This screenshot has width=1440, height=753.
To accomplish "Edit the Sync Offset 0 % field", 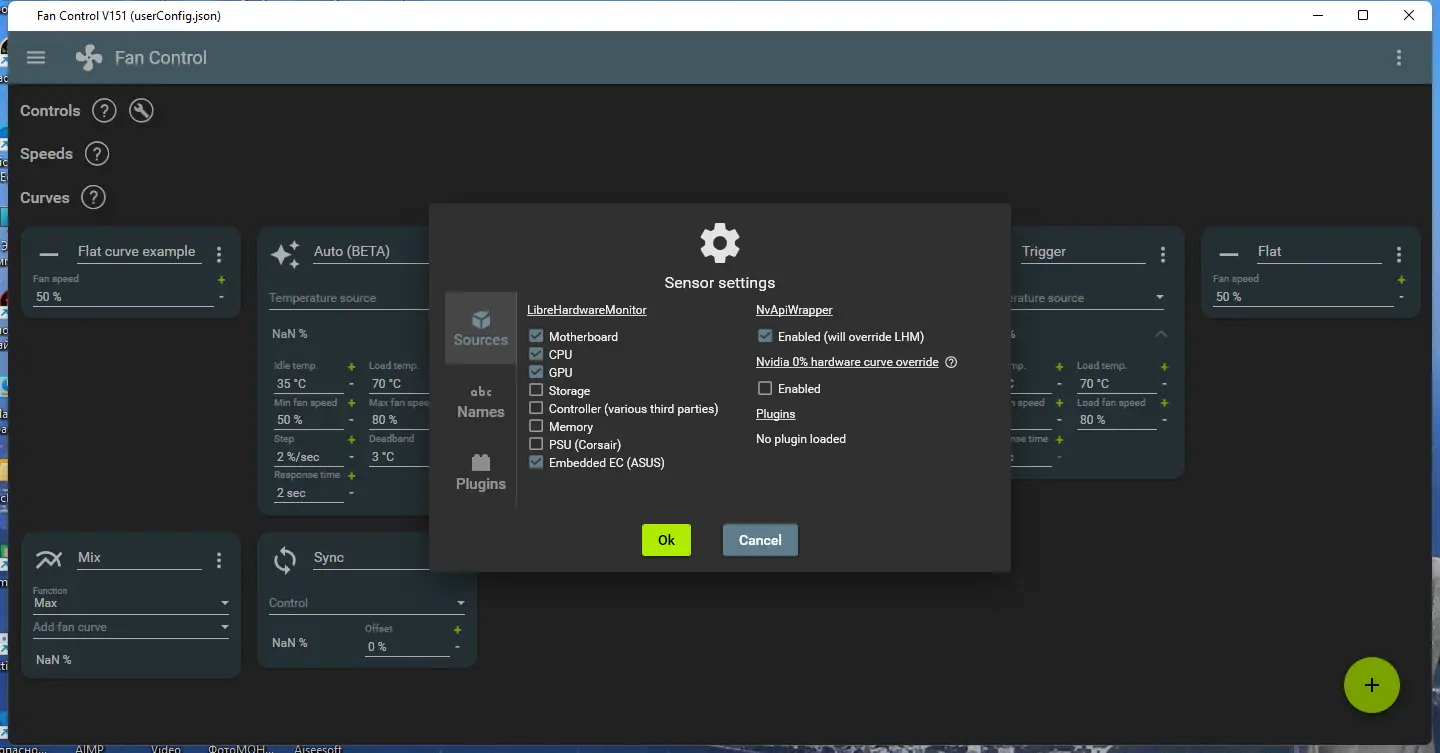I will pos(407,647).
